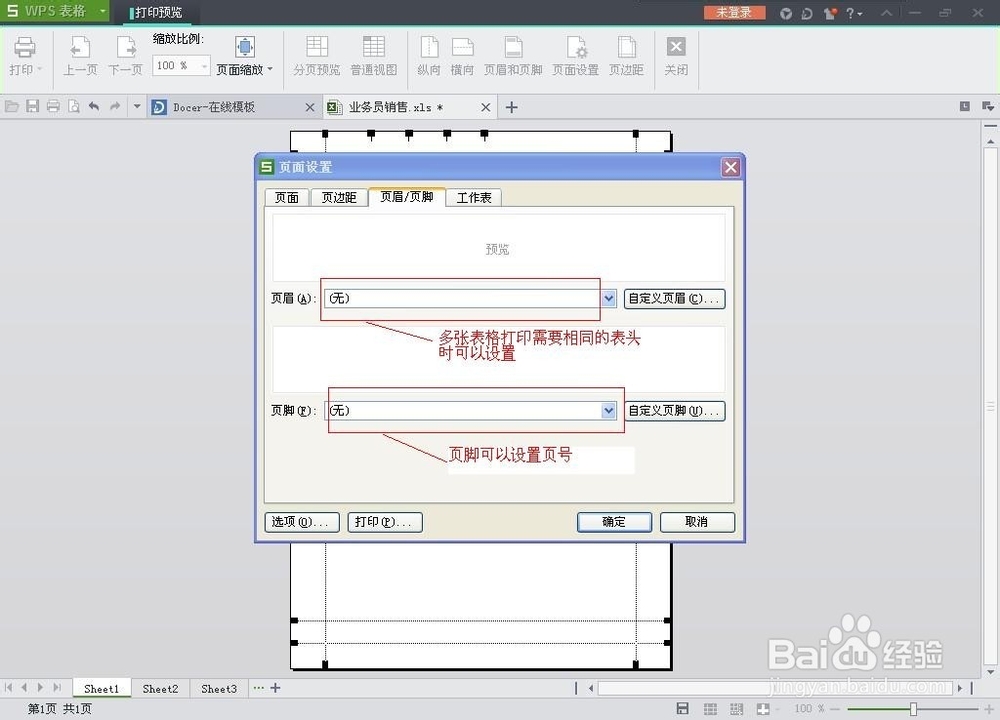
Task: Click the zoom in plus in status bar
Action: click(989, 709)
